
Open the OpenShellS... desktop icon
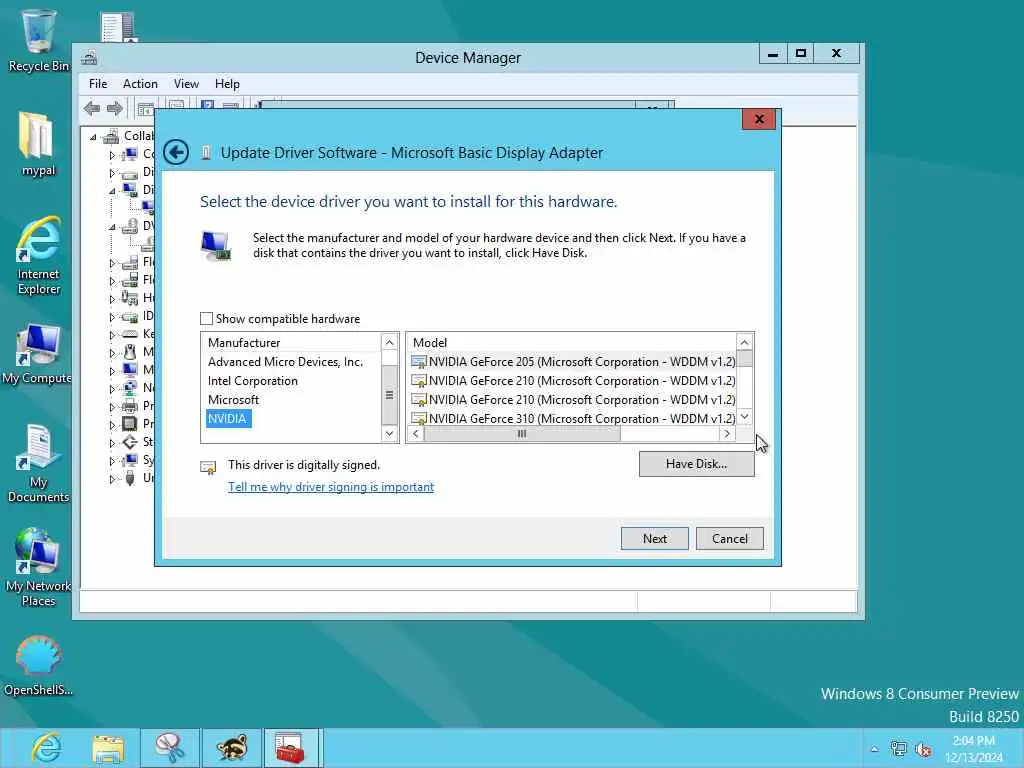click(x=38, y=666)
